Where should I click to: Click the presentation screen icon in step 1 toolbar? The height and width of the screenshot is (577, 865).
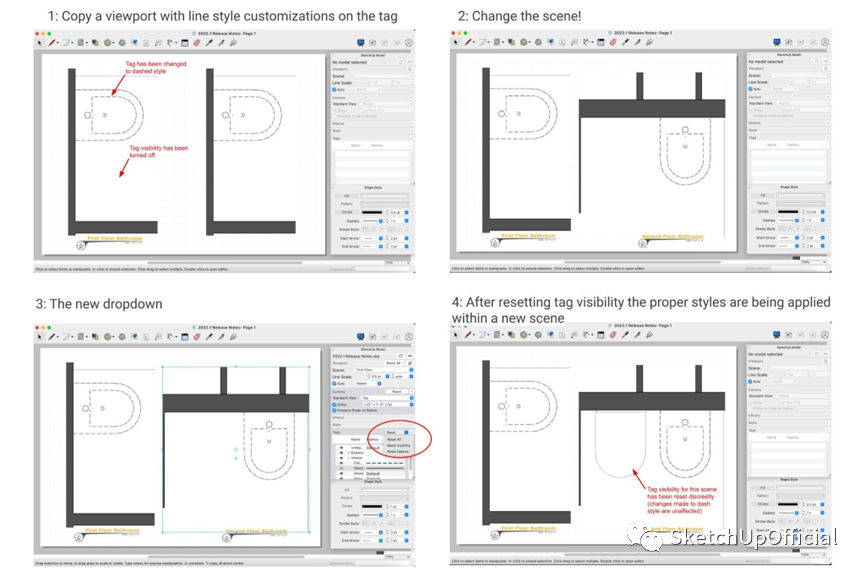(x=361, y=43)
